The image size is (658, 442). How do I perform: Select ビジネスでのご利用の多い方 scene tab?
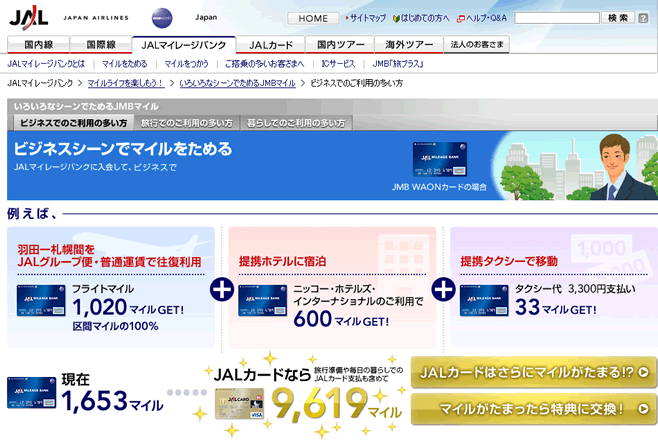click(x=73, y=123)
